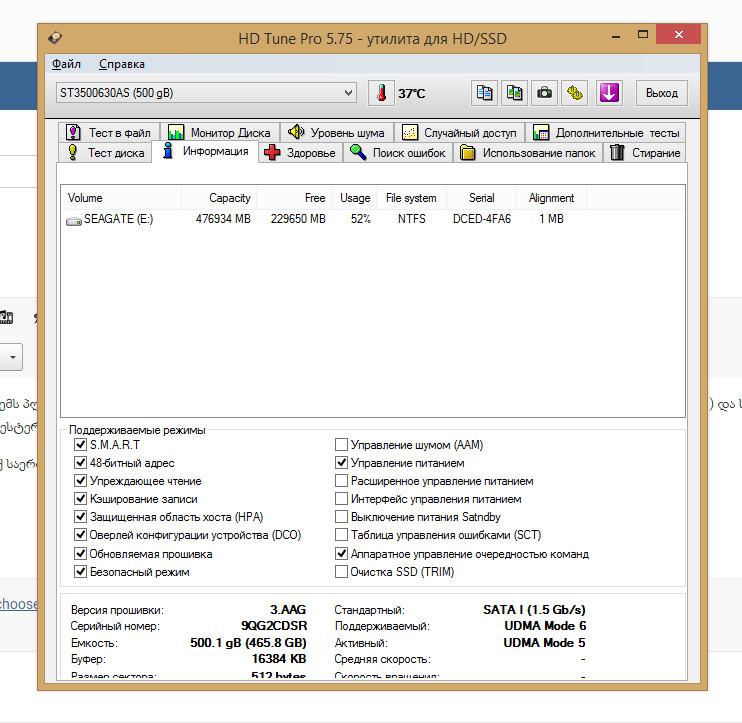742x723 pixels.
Task: Select the SEAGATE (E:) volume row
Action: coord(118,219)
